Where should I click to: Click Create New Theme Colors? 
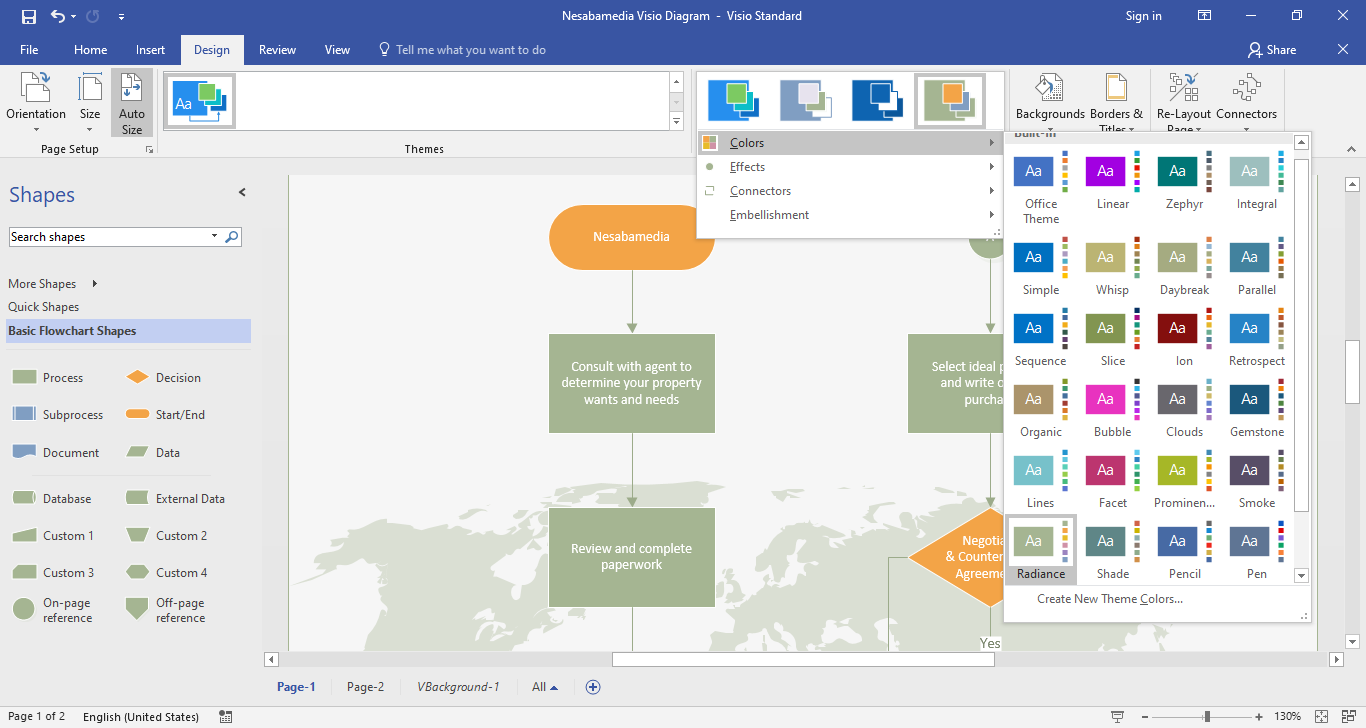click(1109, 599)
